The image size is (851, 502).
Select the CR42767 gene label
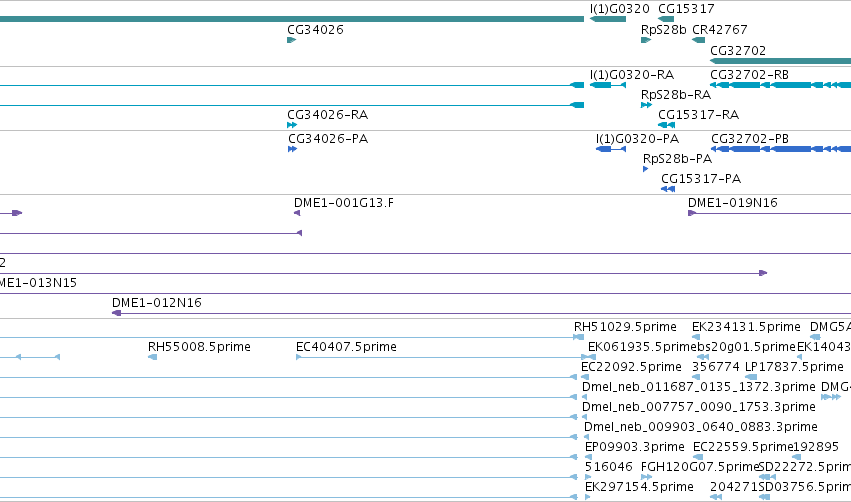click(720, 29)
